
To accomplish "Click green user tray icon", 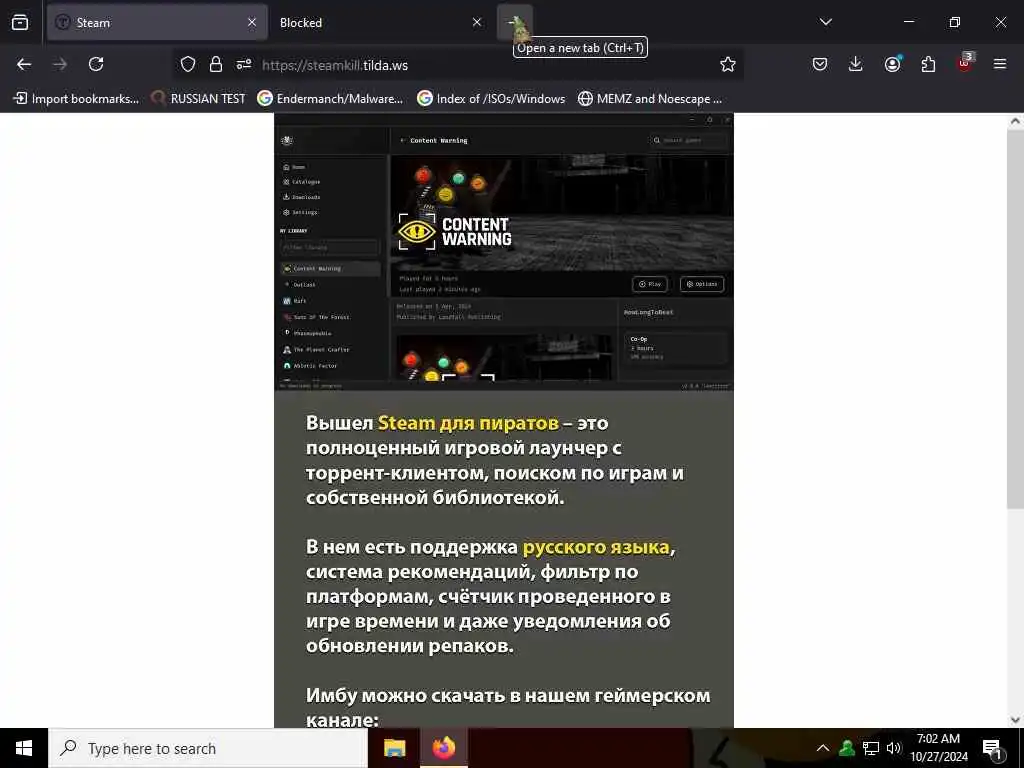I will 847,748.
